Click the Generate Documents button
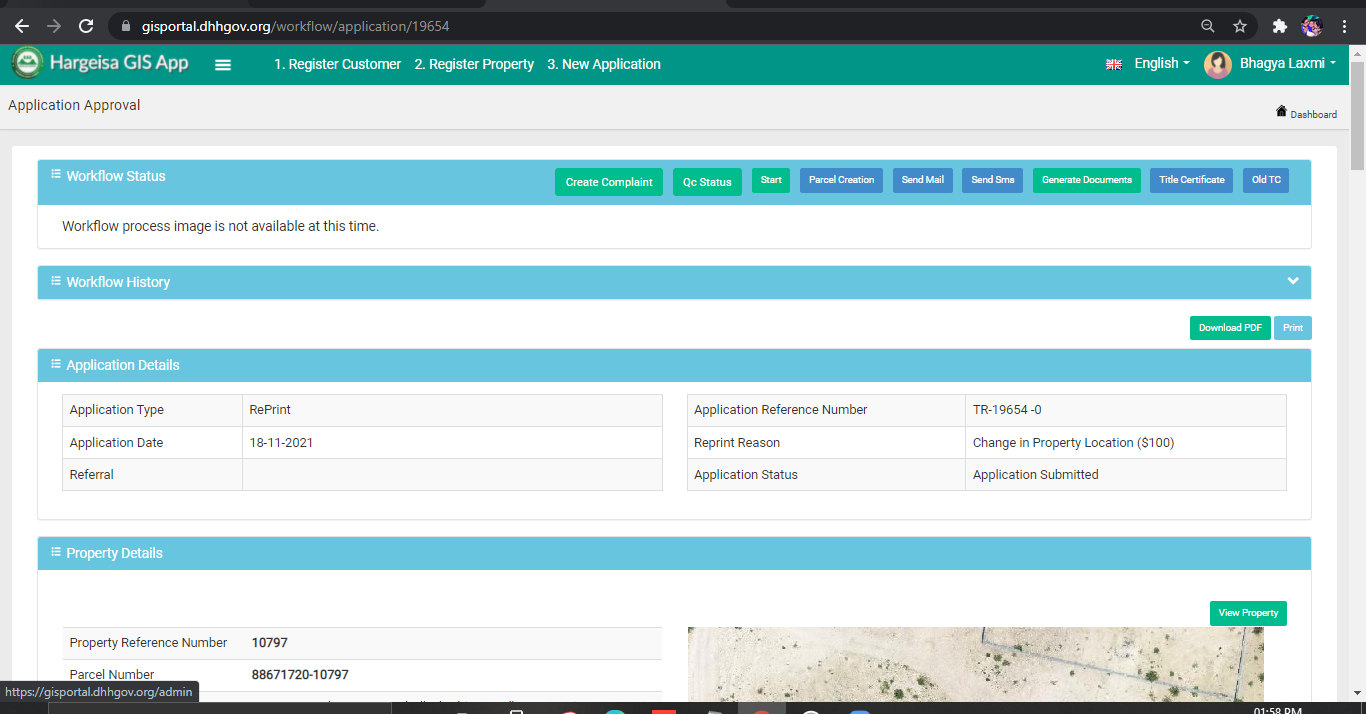 [x=1087, y=180]
